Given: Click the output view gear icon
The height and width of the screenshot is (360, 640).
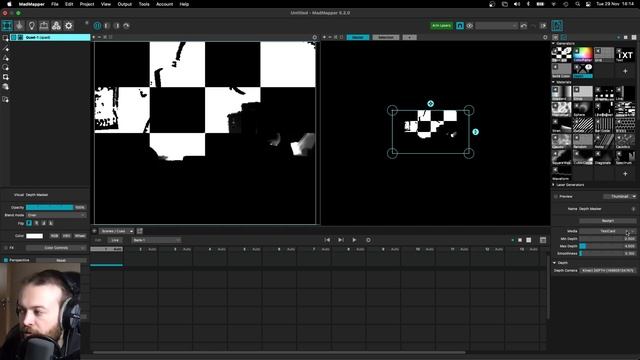Looking at the screenshot, I should [545, 37].
